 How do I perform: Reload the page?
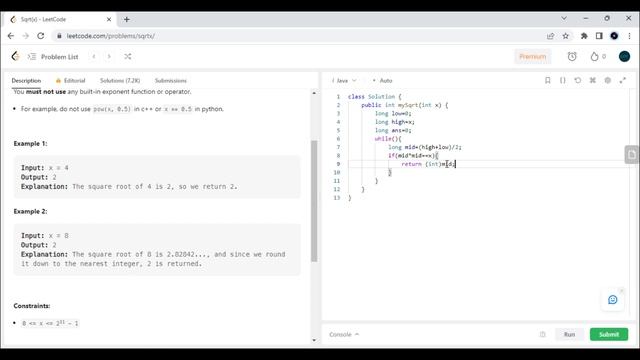point(40,36)
